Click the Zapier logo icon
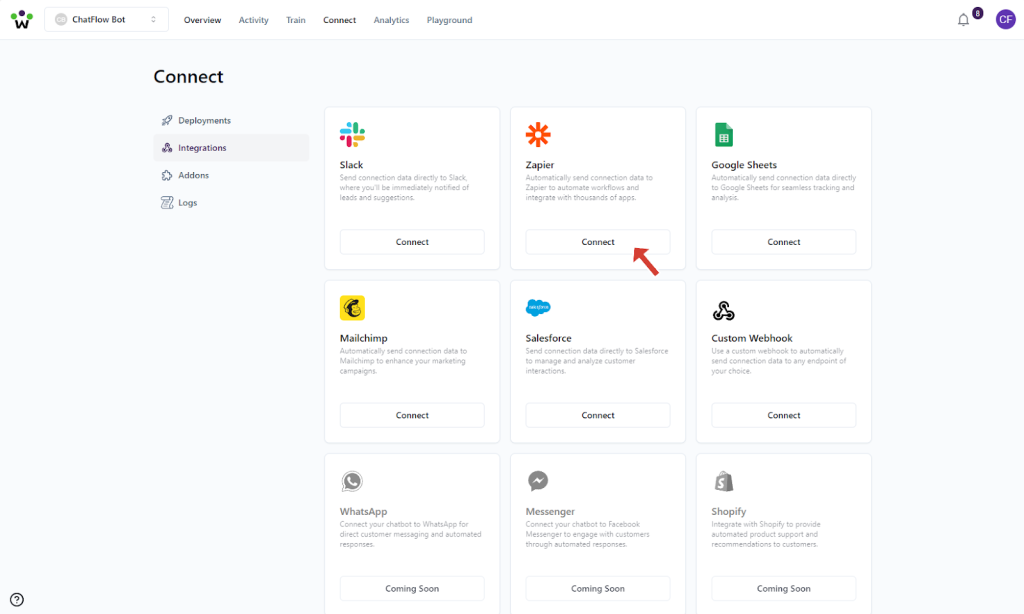 pyautogui.click(x=538, y=135)
